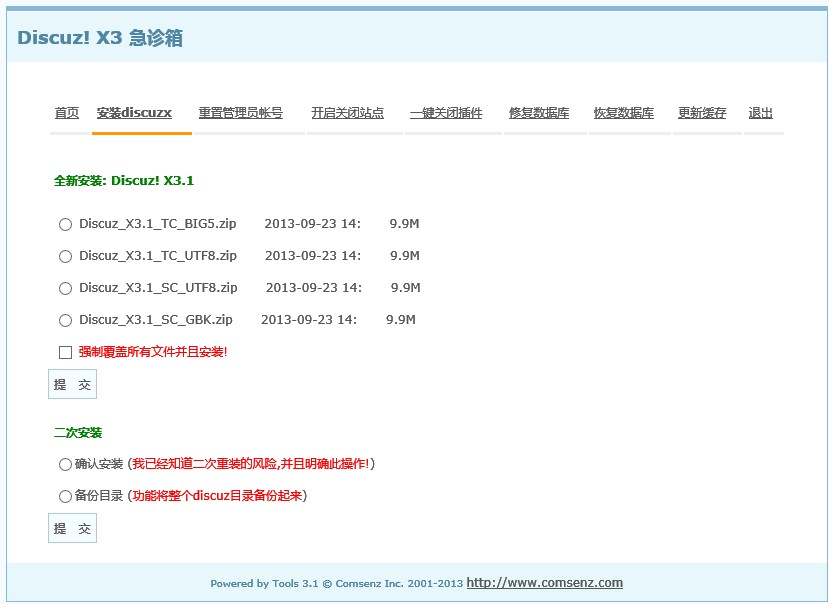Screen dimensions: 829x604
Task: Open the 恢复数据库 tab
Action: (624, 113)
